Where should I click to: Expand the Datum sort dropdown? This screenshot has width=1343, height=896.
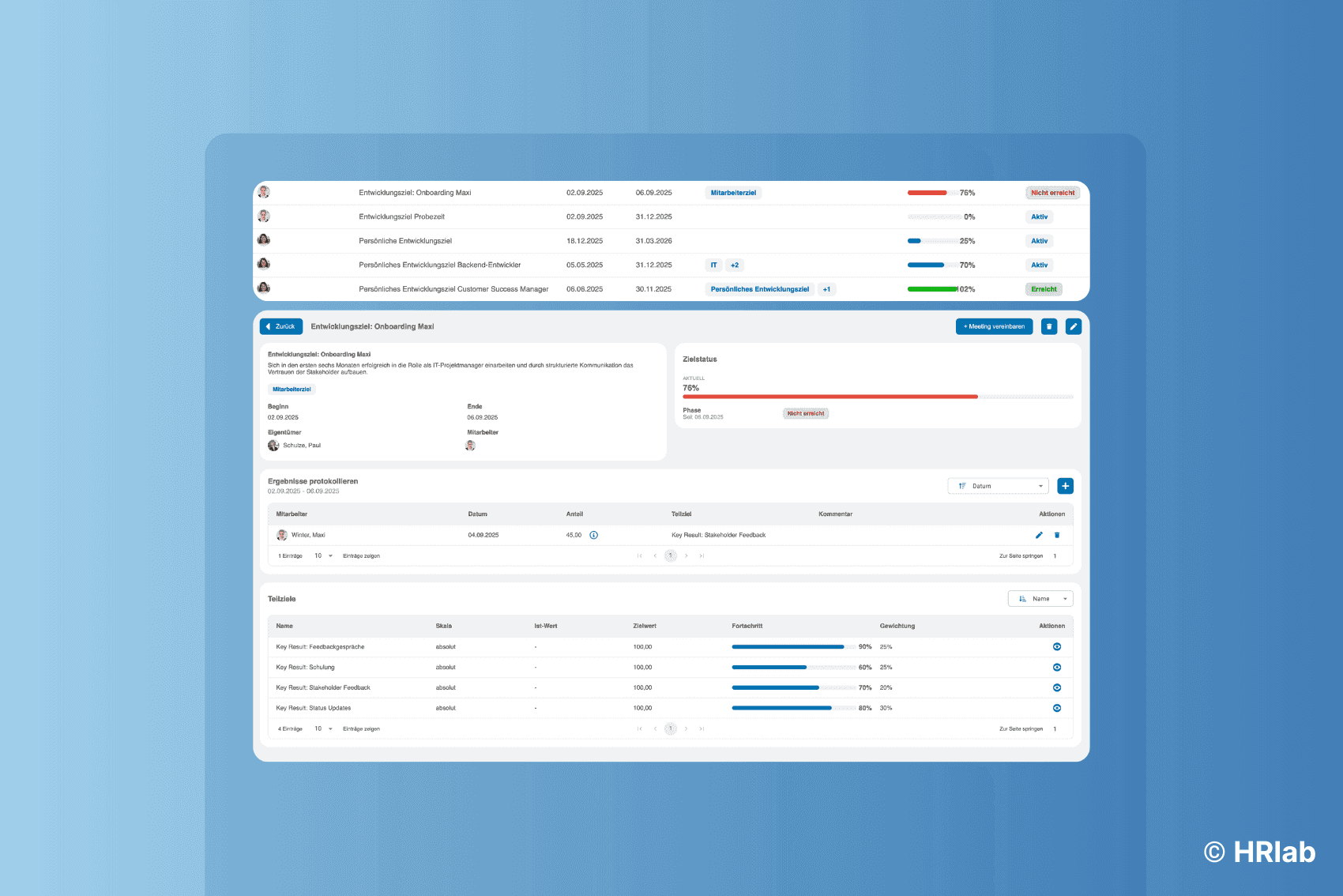[998, 485]
